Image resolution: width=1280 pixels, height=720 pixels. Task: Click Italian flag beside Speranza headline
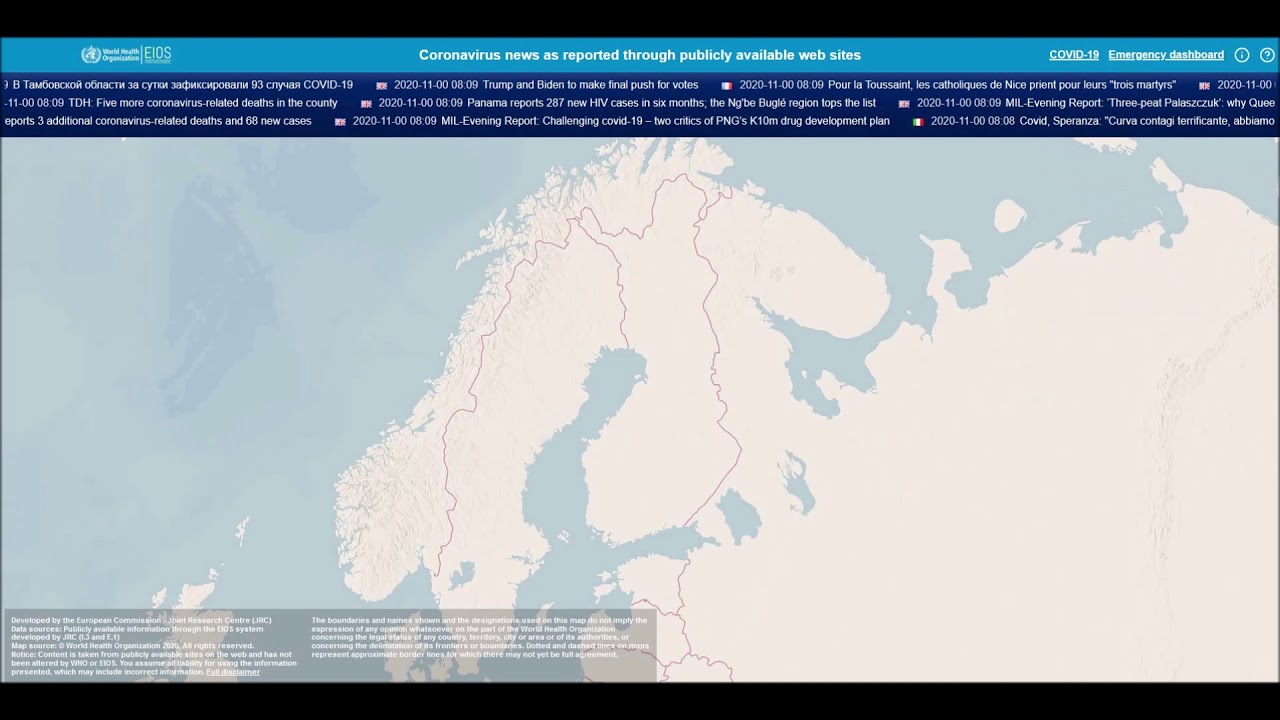coord(918,122)
